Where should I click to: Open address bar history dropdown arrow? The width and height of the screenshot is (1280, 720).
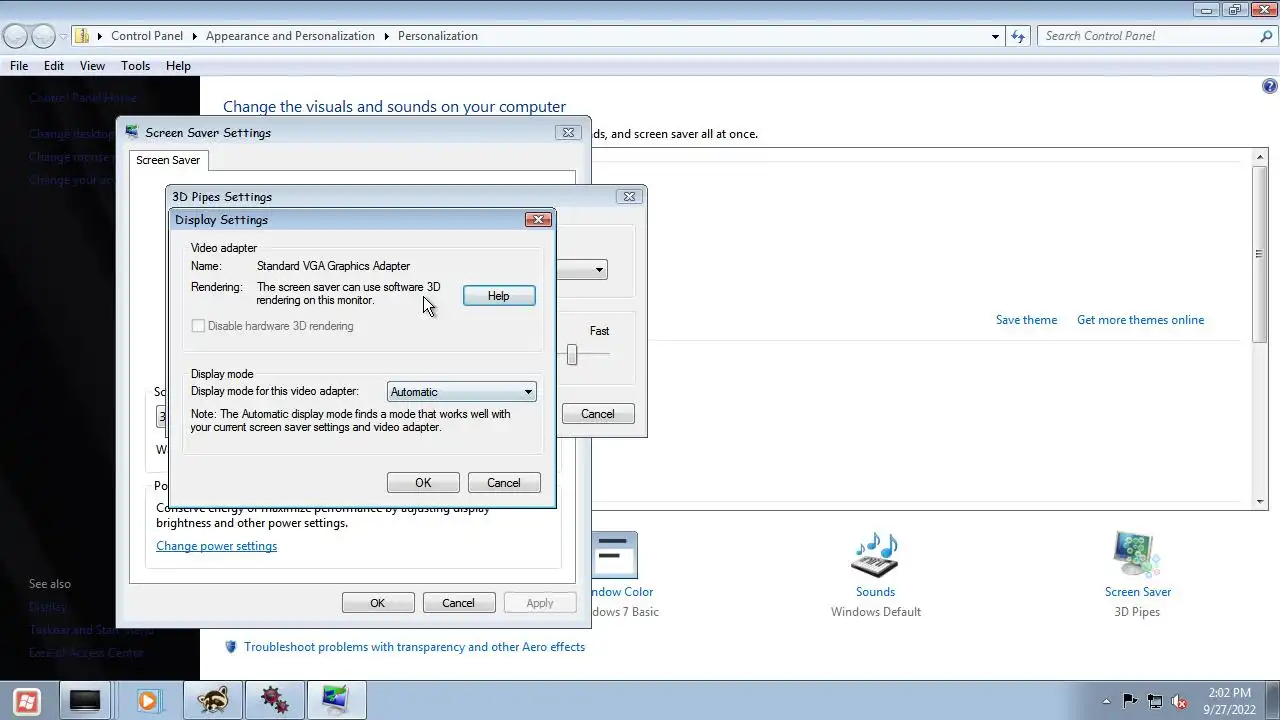tap(995, 36)
